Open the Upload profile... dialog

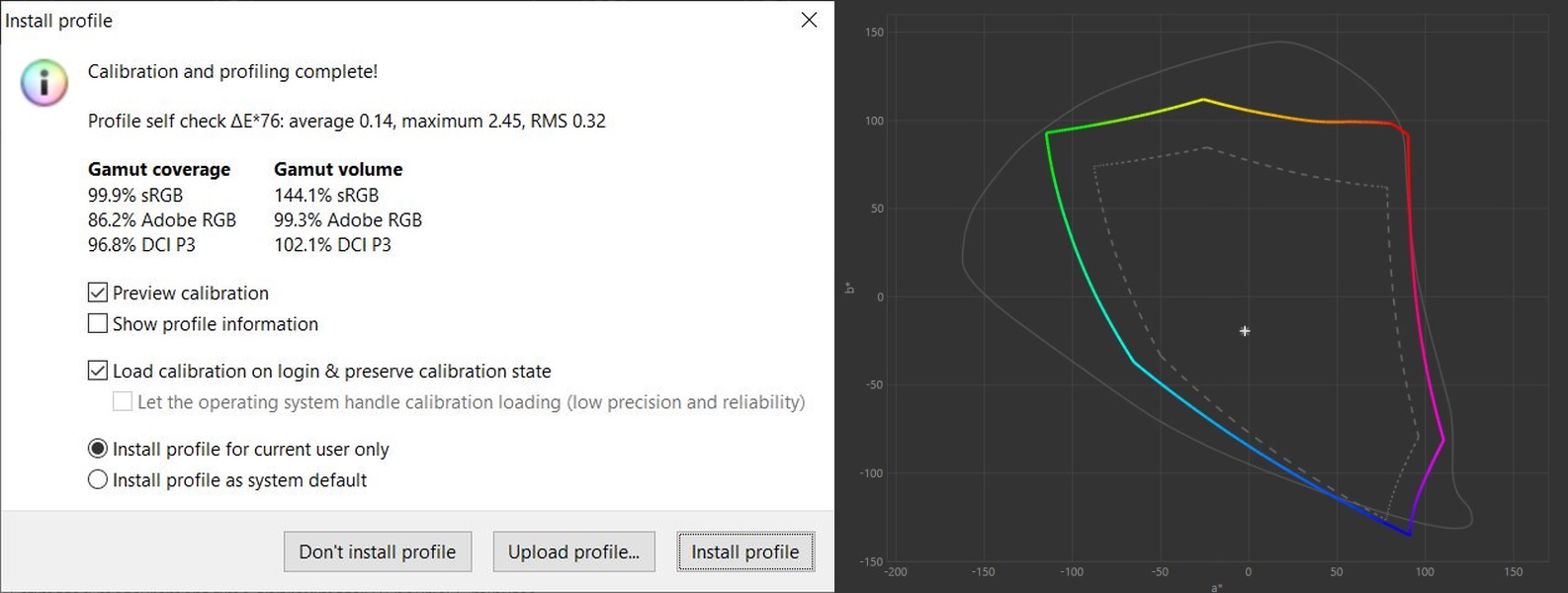(x=573, y=551)
